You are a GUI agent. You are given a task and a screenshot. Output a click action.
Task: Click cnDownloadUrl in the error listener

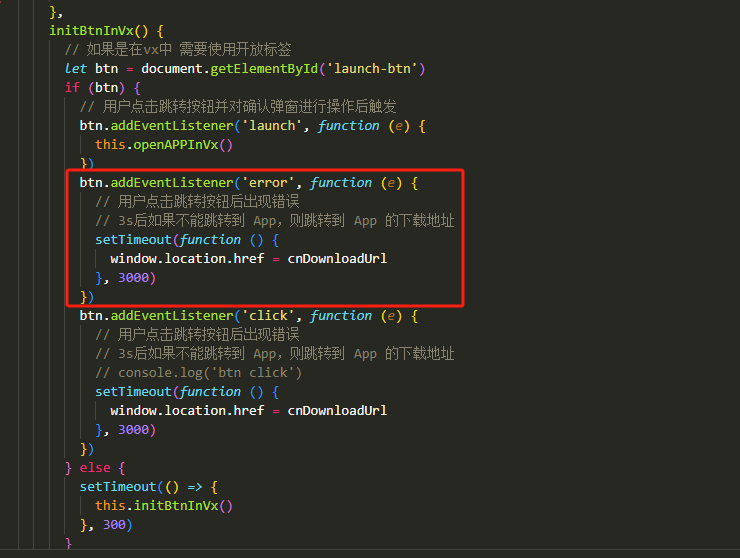click(x=337, y=259)
